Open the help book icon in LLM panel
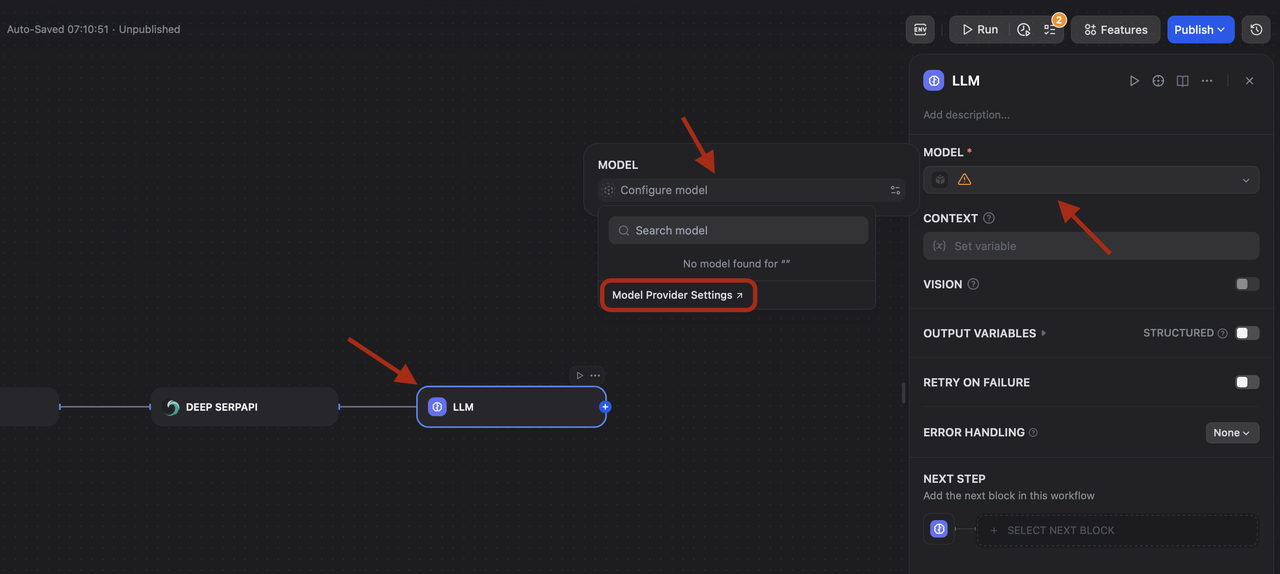This screenshot has height=574, width=1280. [x=1182, y=81]
